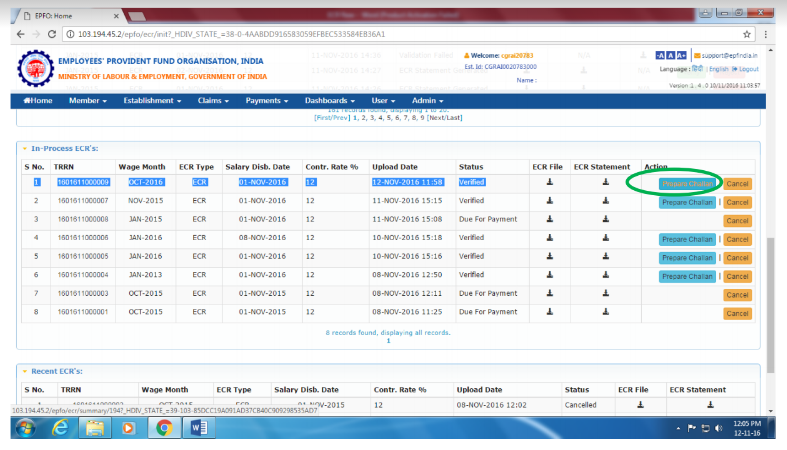Click Prepare Challan for TRRN 1601611000009

tap(687, 184)
